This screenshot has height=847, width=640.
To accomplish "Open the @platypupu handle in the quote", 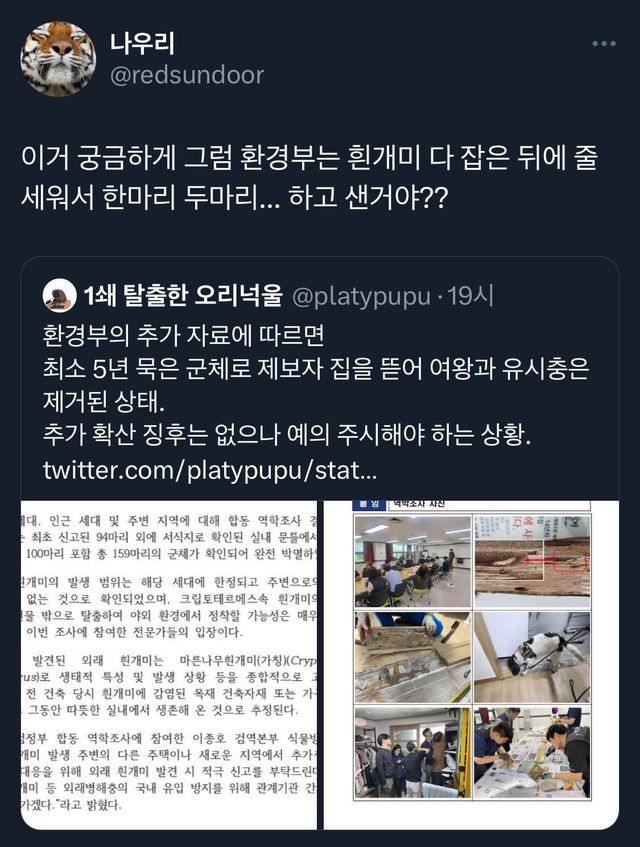I will click(x=361, y=297).
